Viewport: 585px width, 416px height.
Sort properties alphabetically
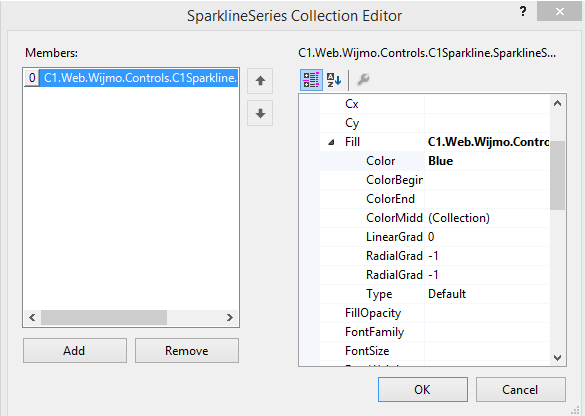pos(334,80)
